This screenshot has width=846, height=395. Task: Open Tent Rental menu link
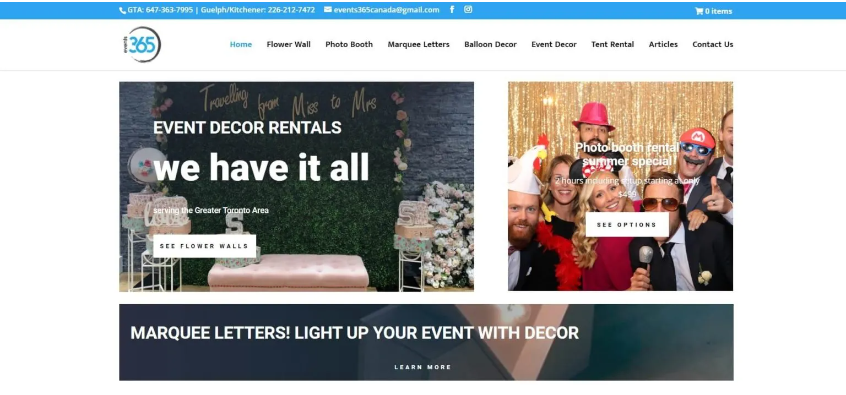click(x=612, y=44)
